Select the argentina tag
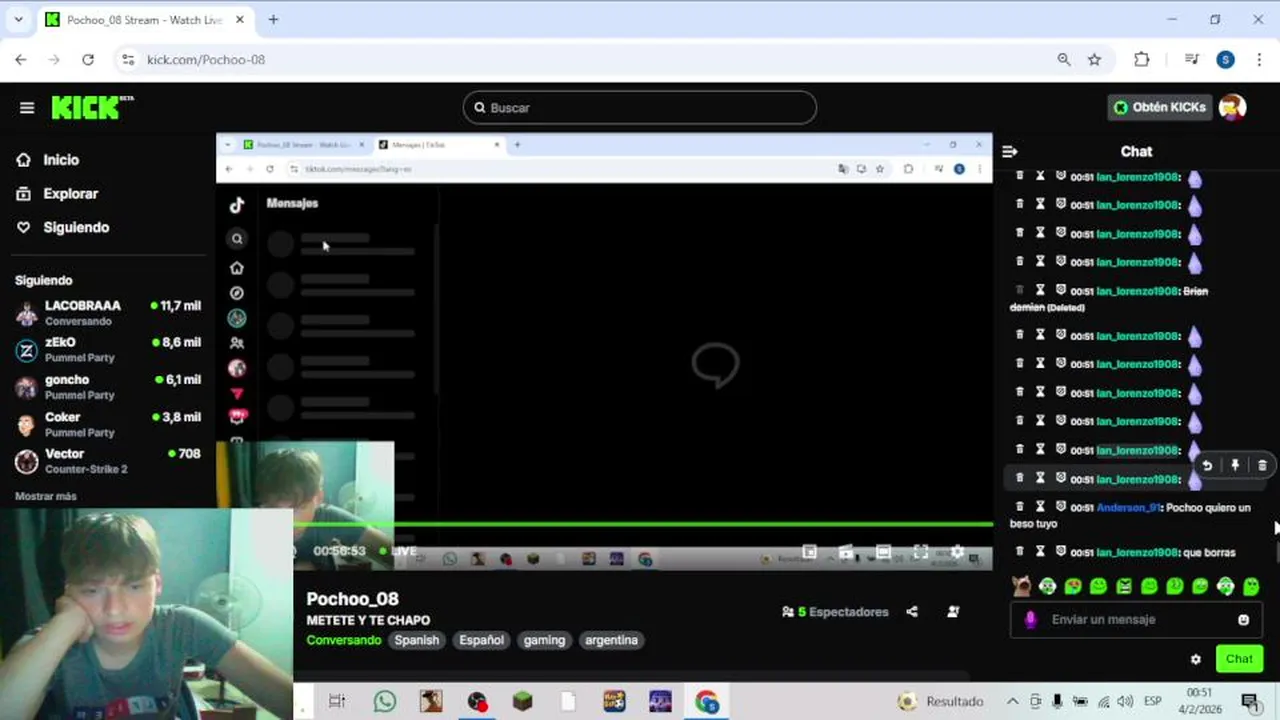The height and width of the screenshot is (720, 1280). pos(612,640)
